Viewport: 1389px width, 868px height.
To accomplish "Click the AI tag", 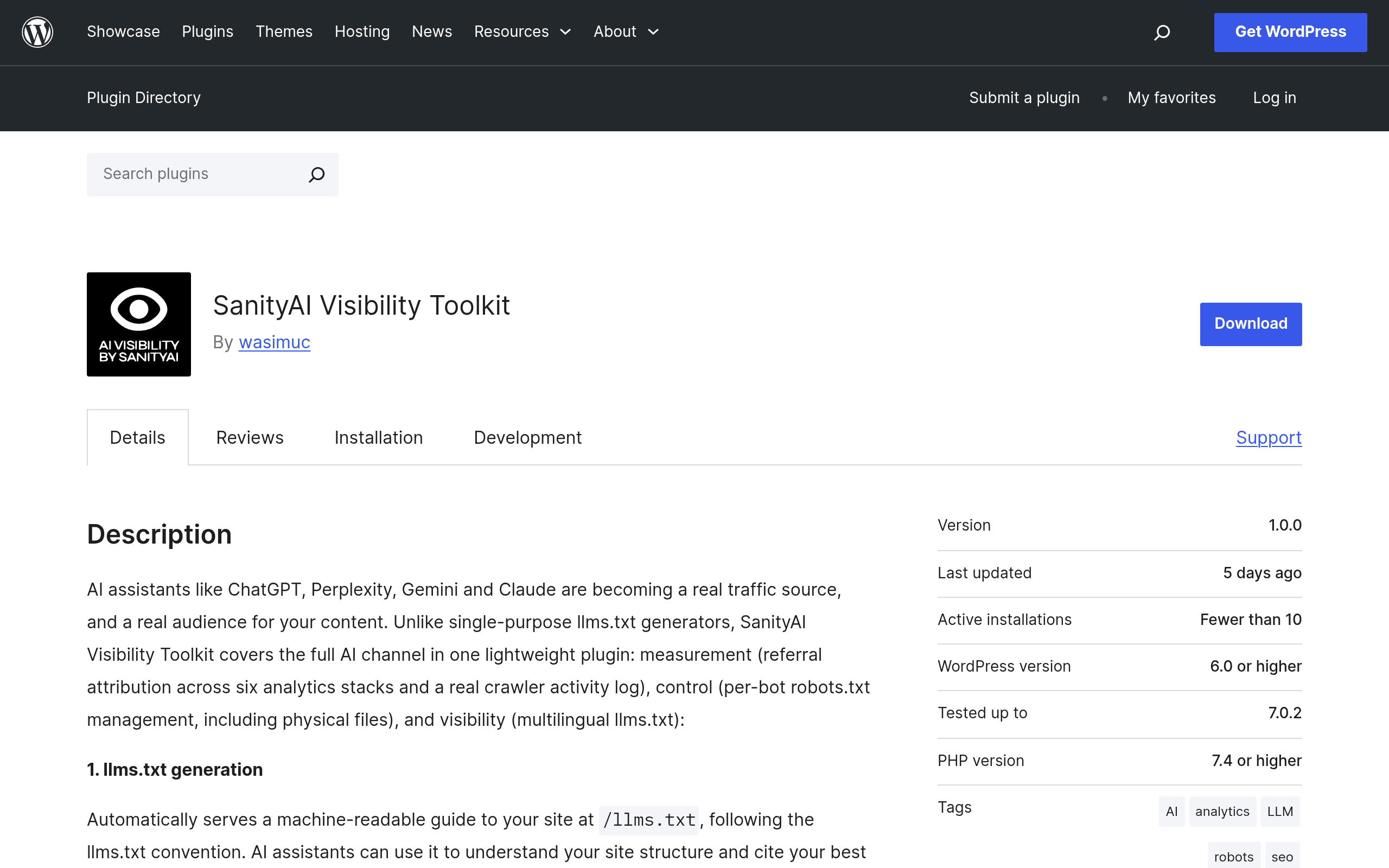I will (x=1171, y=811).
